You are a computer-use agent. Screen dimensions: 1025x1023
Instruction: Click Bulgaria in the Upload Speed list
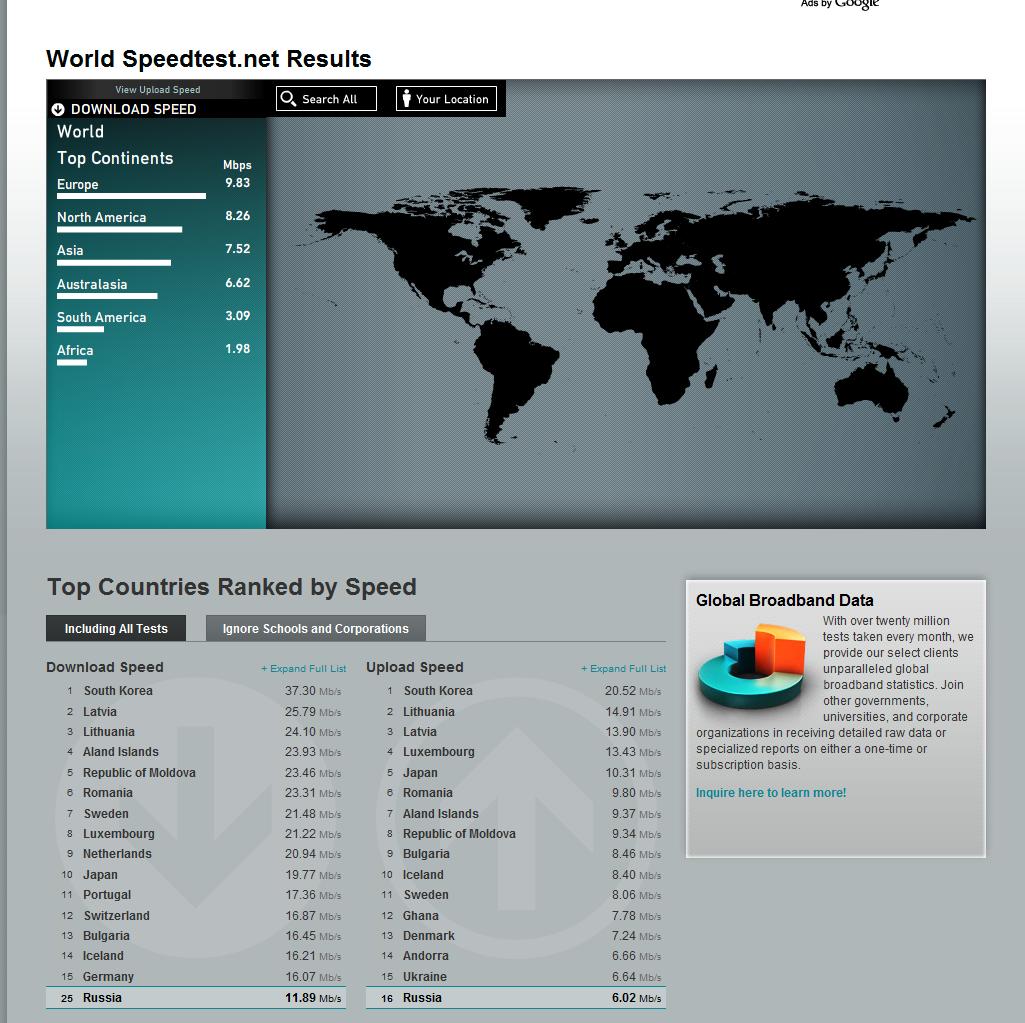coord(426,854)
